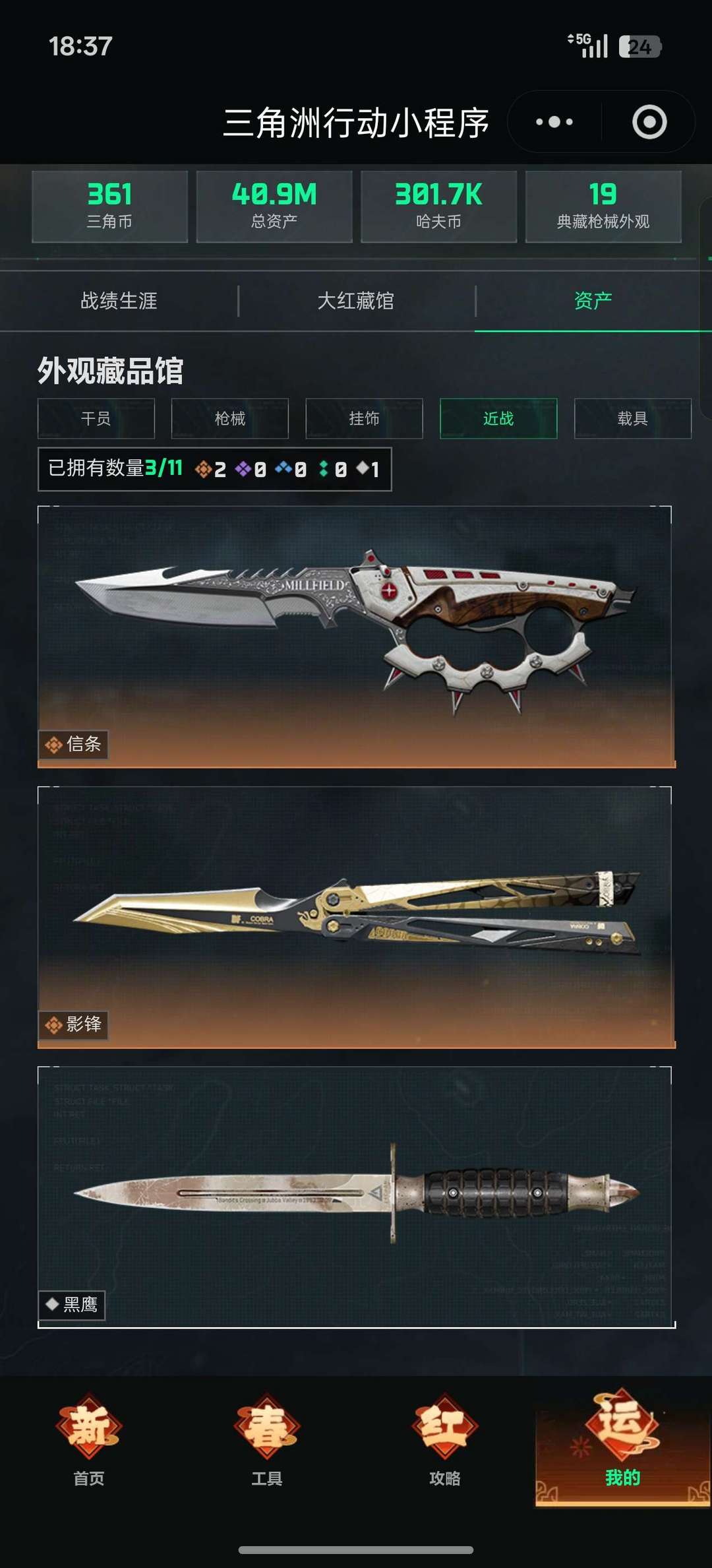This screenshot has width=712, height=1568.
Task: Tap the mini program close circle icon
Action: pyautogui.click(x=649, y=122)
